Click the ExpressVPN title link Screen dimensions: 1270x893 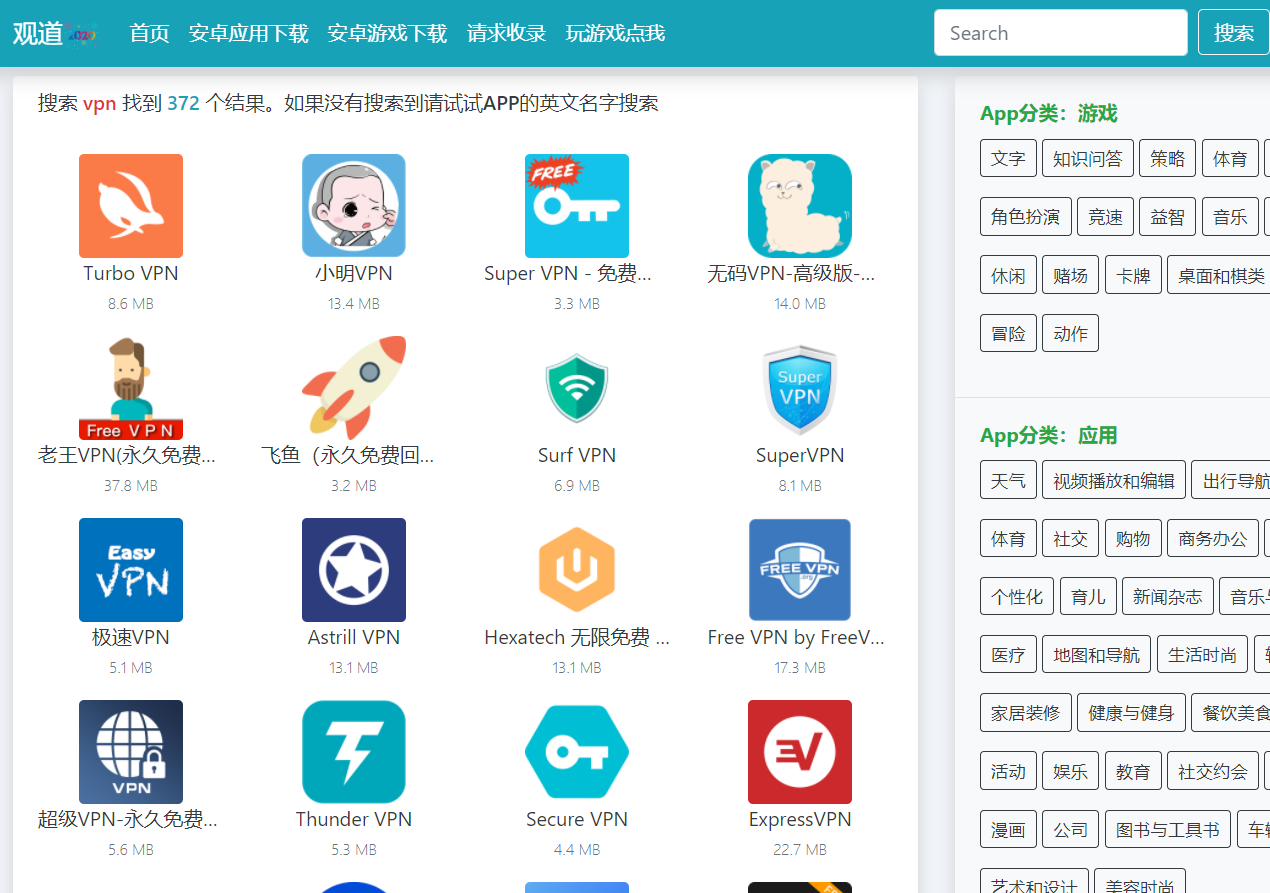pos(800,819)
